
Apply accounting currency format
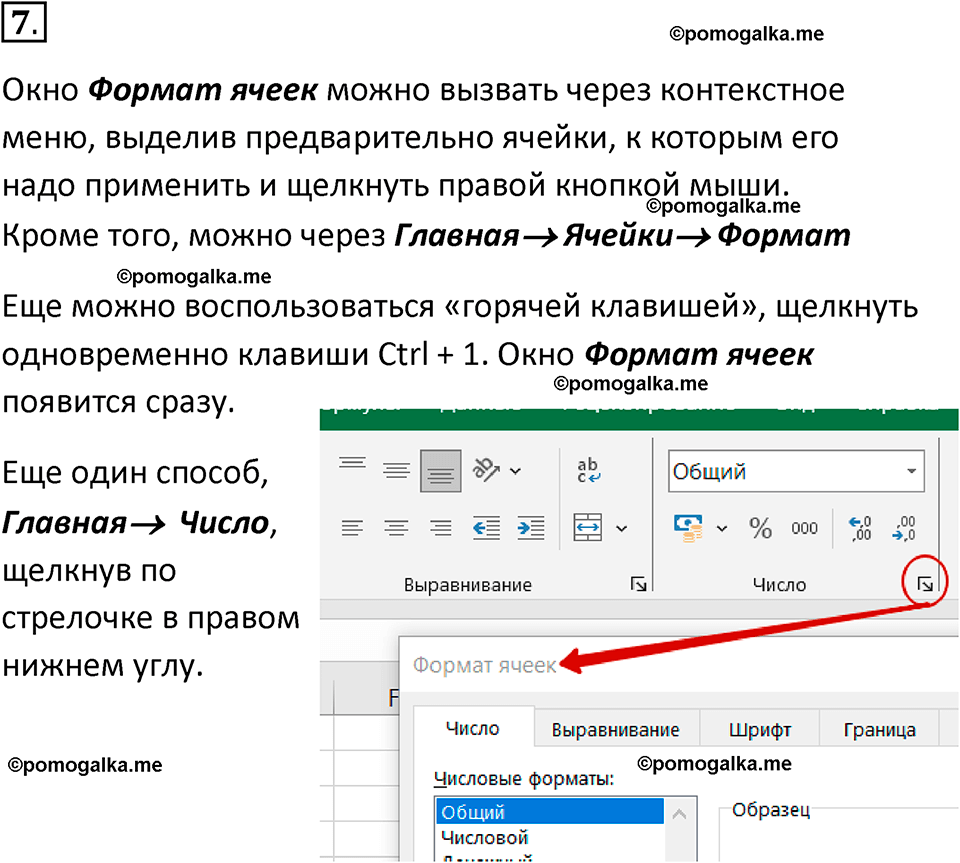tap(688, 528)
